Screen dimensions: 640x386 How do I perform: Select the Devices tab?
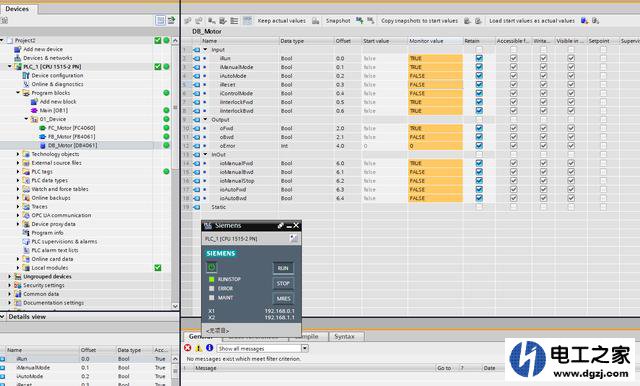point(17,9)
